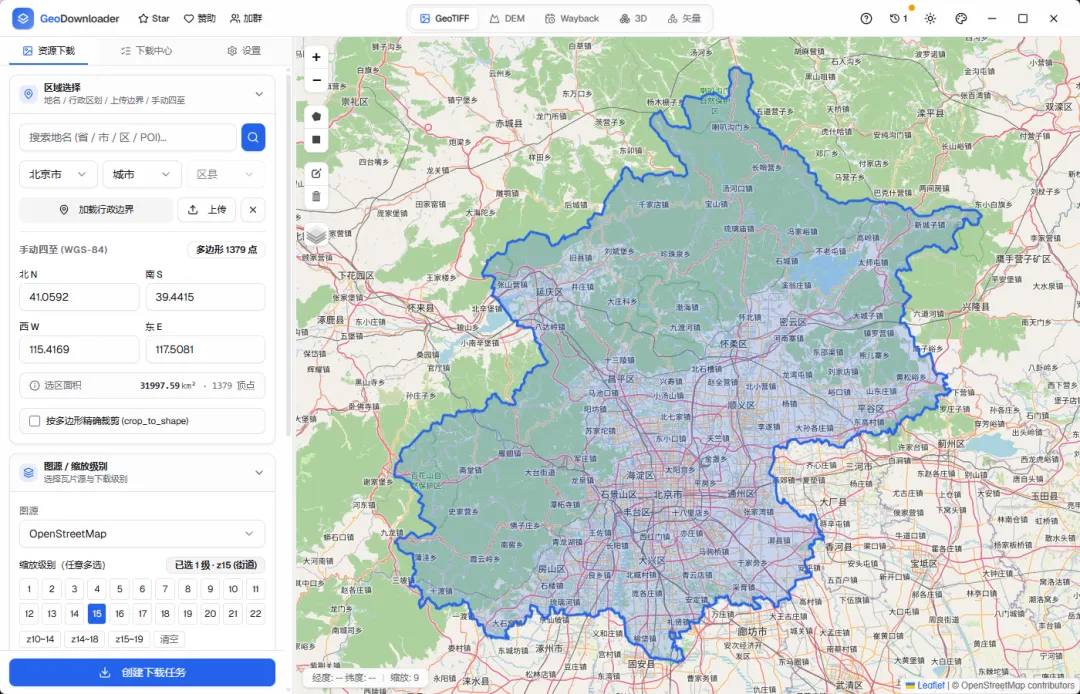Click the 已选 1 级 · z15 (街道) badge
The width and height of the screenshot is (1080, 694).
[216, 565]
